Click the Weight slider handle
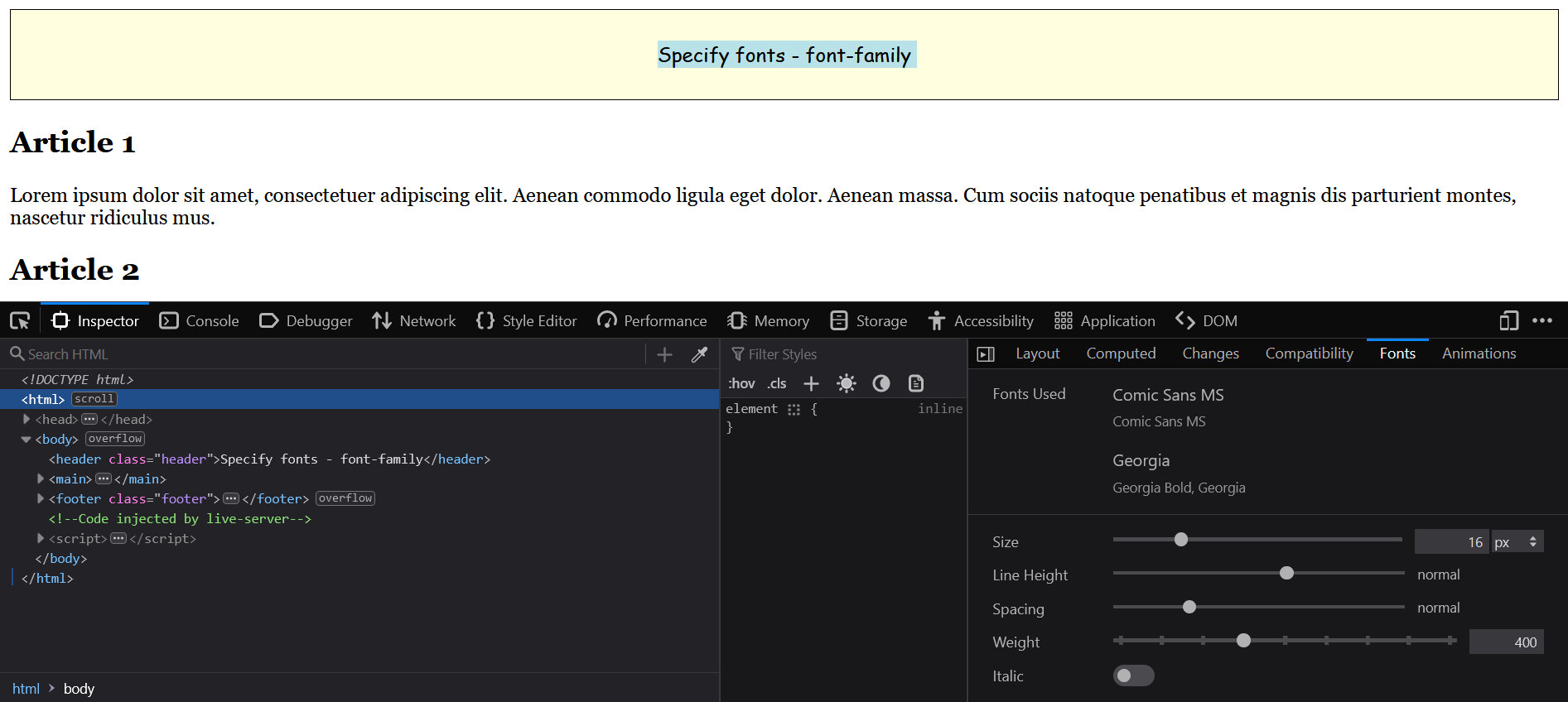Image resolution: width=1568 pixels, height=702 pixels. pos(1243,641)
